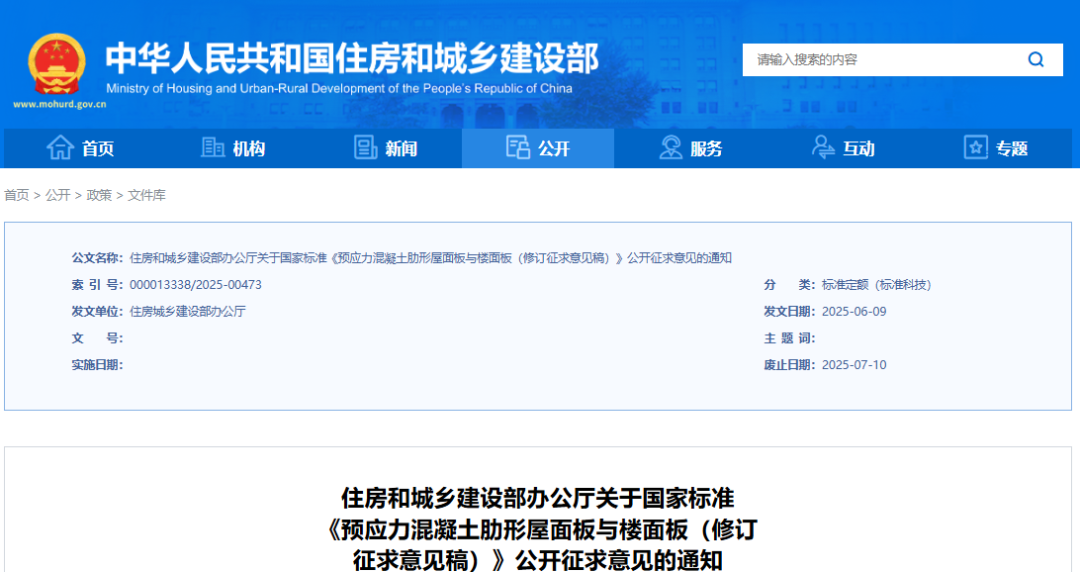1080x572 pixels.
Task: Click the home house icon in navigation
Action: point(60,147)
